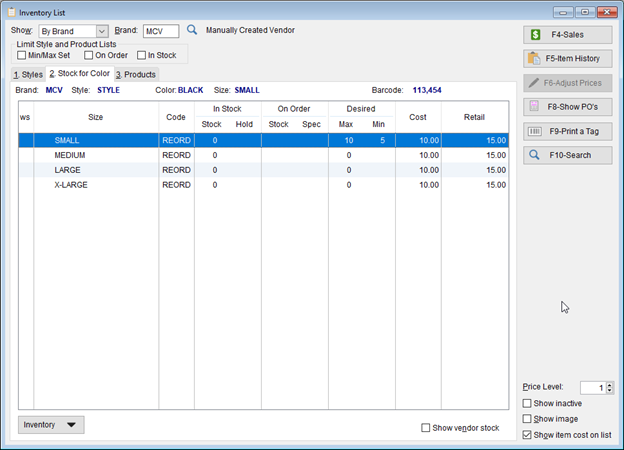Uncheck Show item cost on list

(527, 435)
